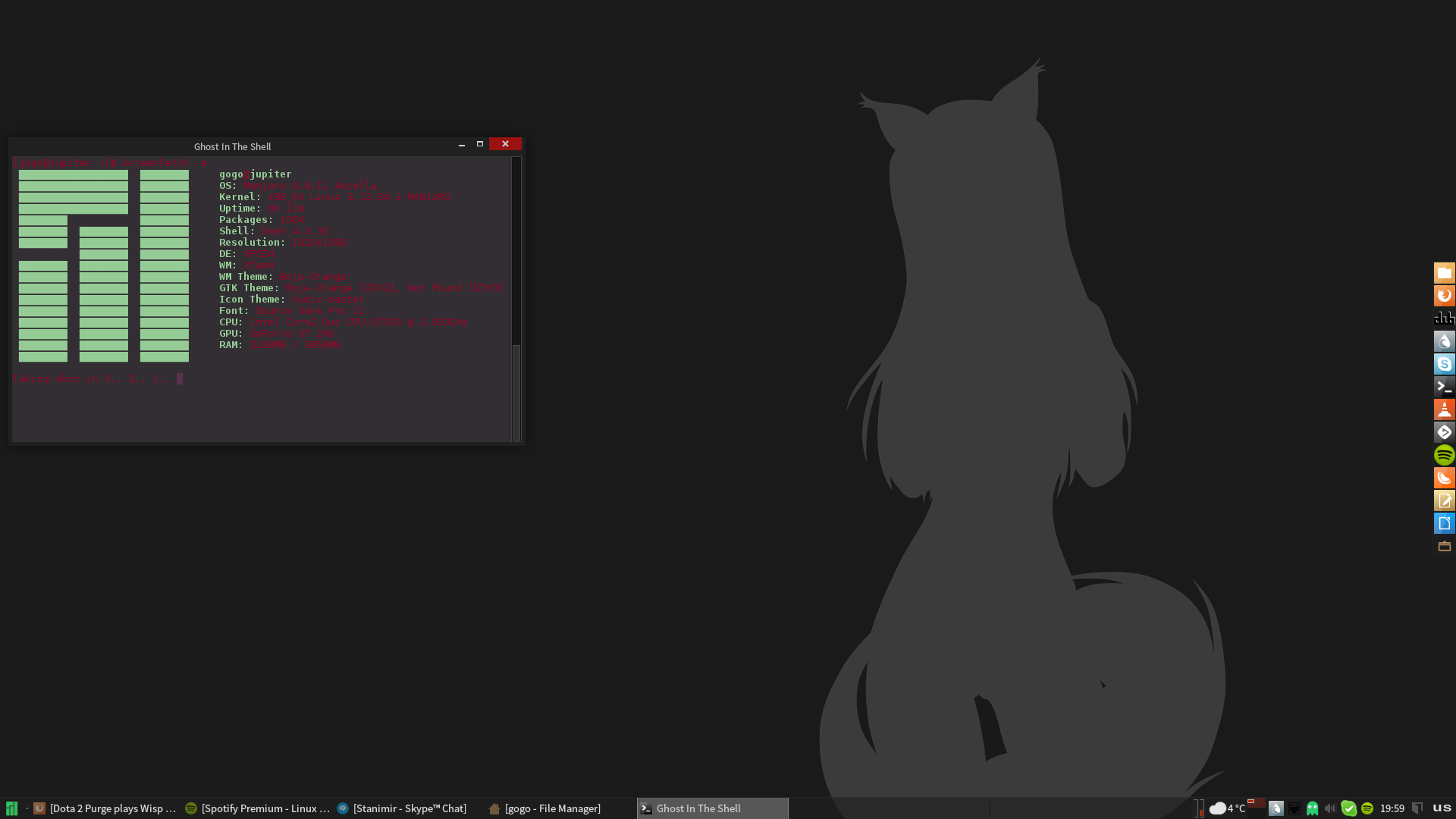The image size is (1456, 819).
Task: Launch Spotify from the side dock
Action: [x=1444, y=455]
